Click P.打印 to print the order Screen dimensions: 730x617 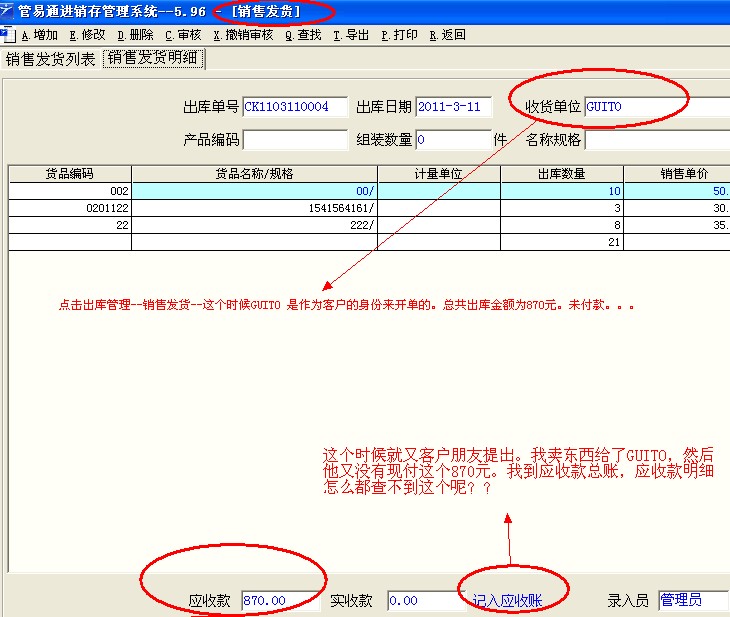(399, 35)
